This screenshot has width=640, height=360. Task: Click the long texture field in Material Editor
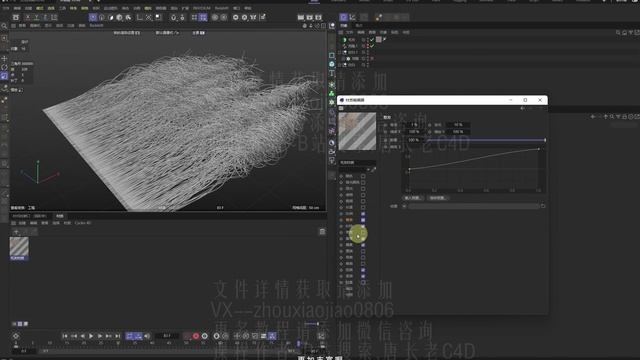pyautogui.click(x=473, y=206)
